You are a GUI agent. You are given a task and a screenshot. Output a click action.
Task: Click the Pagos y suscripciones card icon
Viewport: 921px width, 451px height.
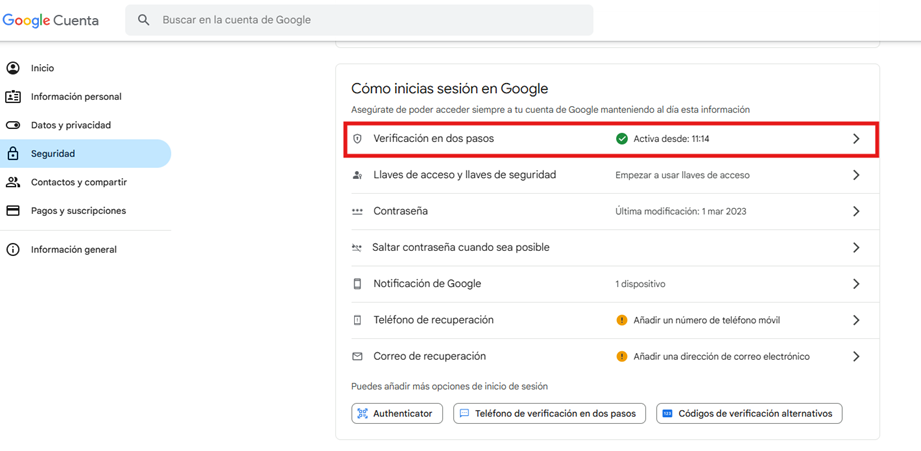click(x=13, y=210)
